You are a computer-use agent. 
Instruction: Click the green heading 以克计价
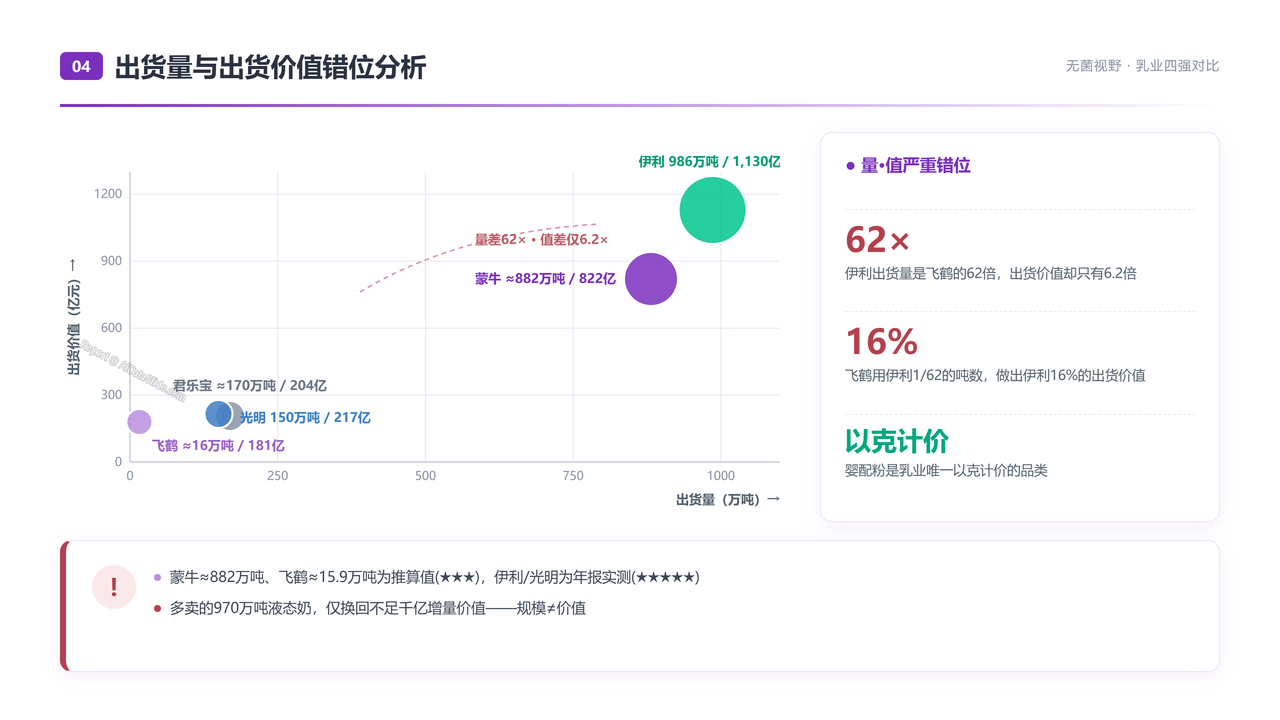pyautogui.click(x=897, y=441)
